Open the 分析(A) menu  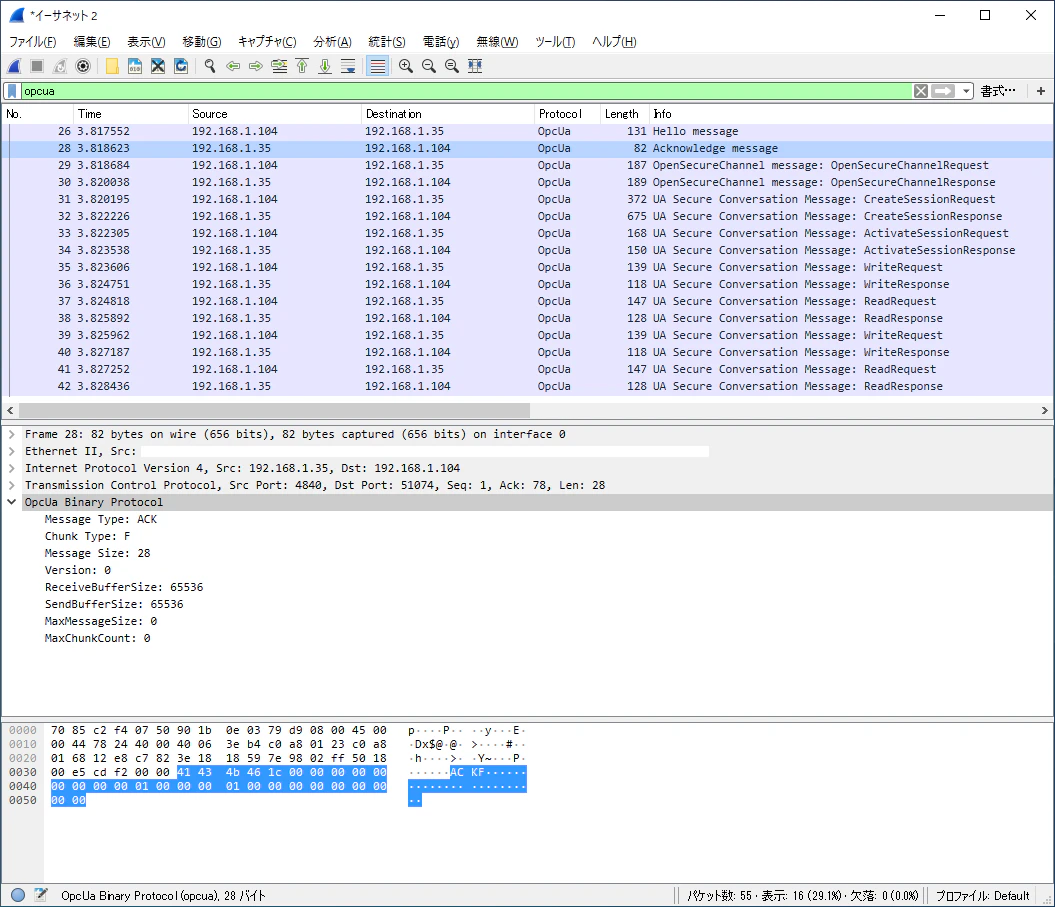click(x=332, y=42)
